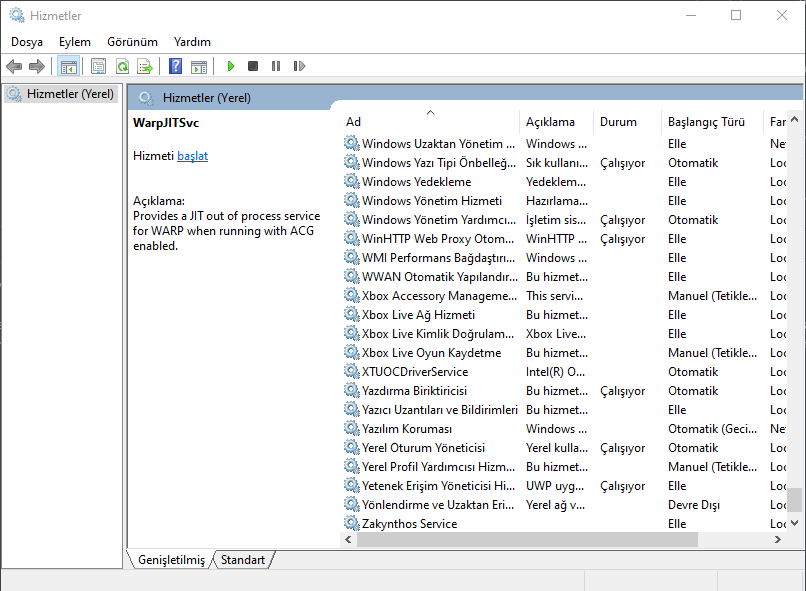Click the Refresh toolbar icon
Image resolution: width=806 pixels, height=591 pixels.
[x=122, y=66]
